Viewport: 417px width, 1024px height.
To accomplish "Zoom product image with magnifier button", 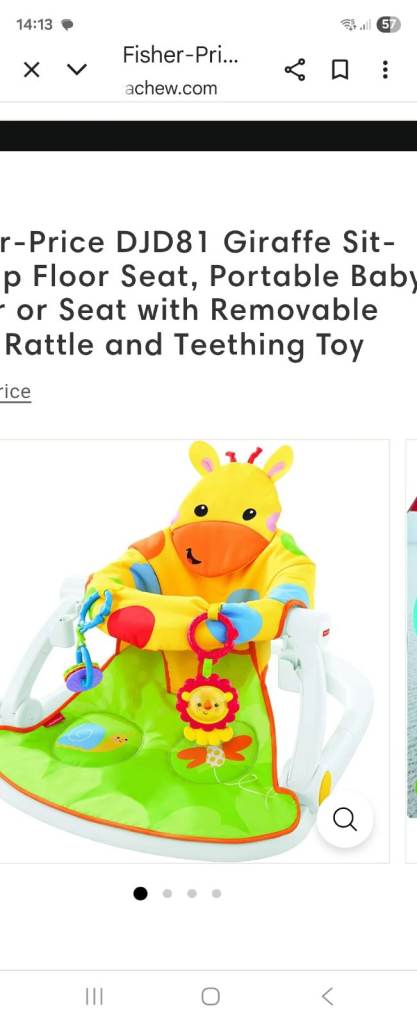I will (x=345, y=819).
